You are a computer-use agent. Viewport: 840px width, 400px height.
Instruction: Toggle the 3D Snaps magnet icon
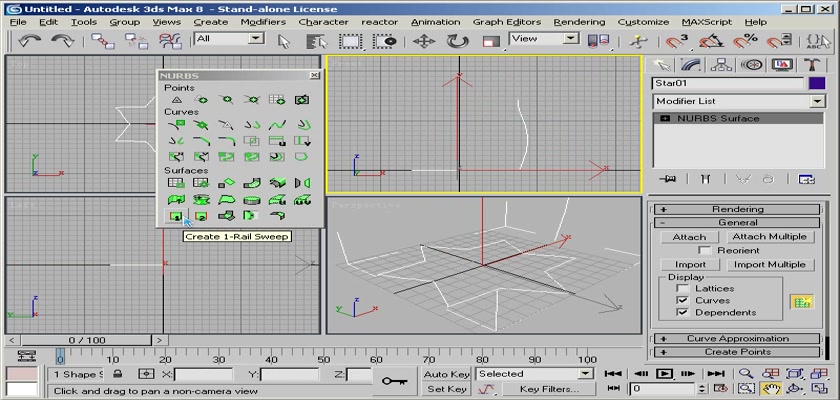[x=677, y=41]
